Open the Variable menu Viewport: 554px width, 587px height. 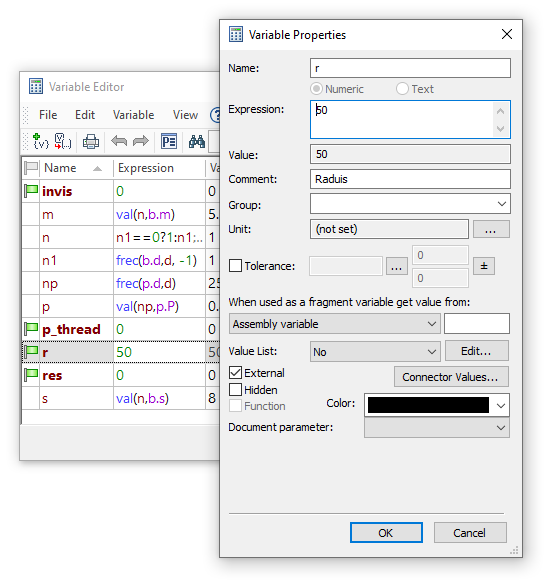point(134,115)
